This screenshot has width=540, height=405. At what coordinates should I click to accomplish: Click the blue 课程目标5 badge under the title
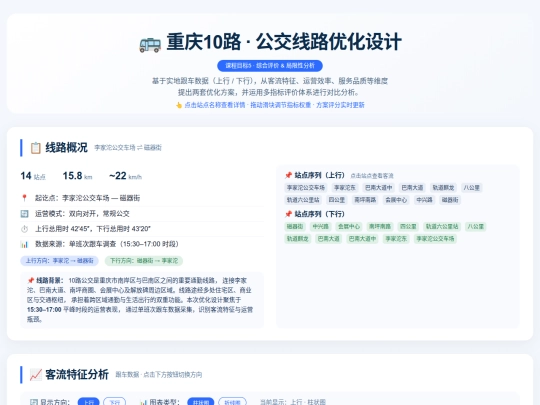pos(270,65)
